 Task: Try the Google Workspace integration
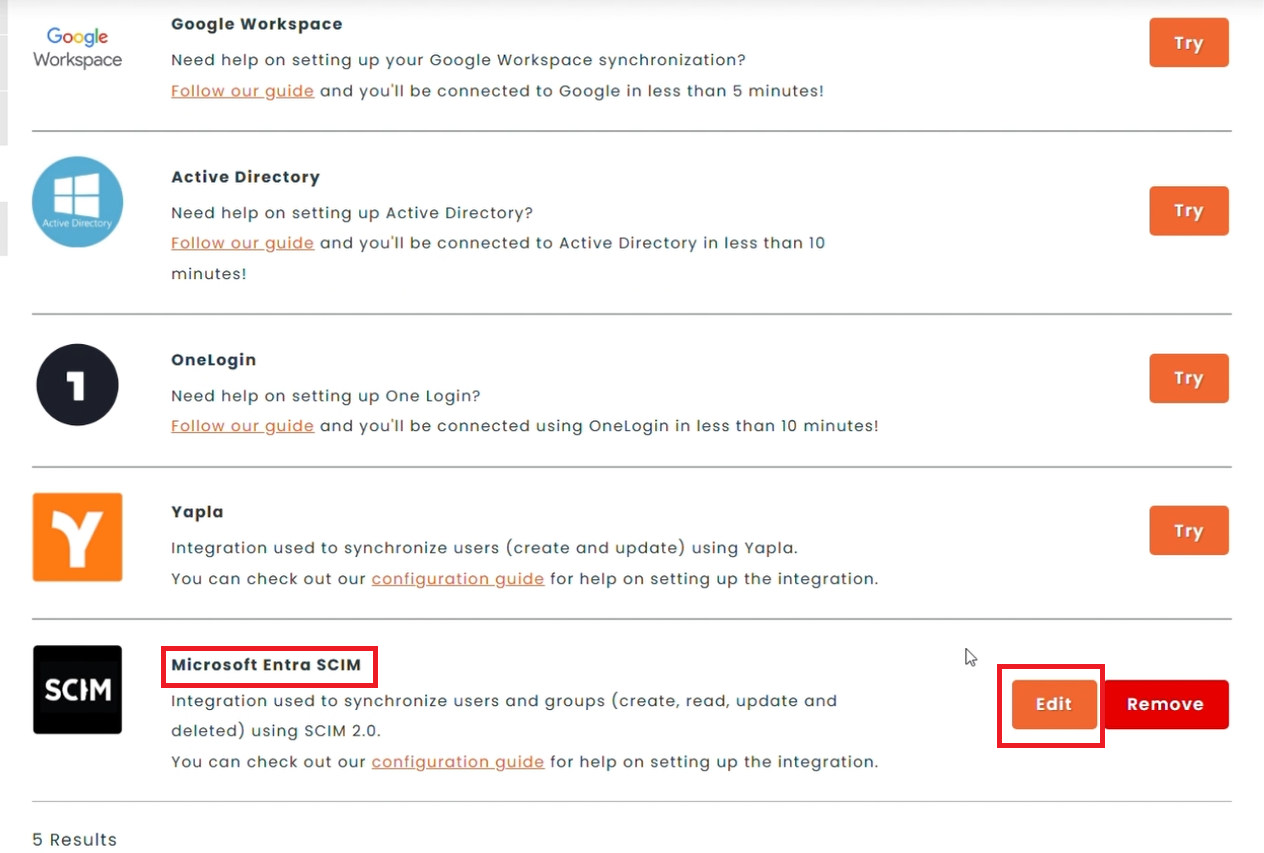point(1188,43)
